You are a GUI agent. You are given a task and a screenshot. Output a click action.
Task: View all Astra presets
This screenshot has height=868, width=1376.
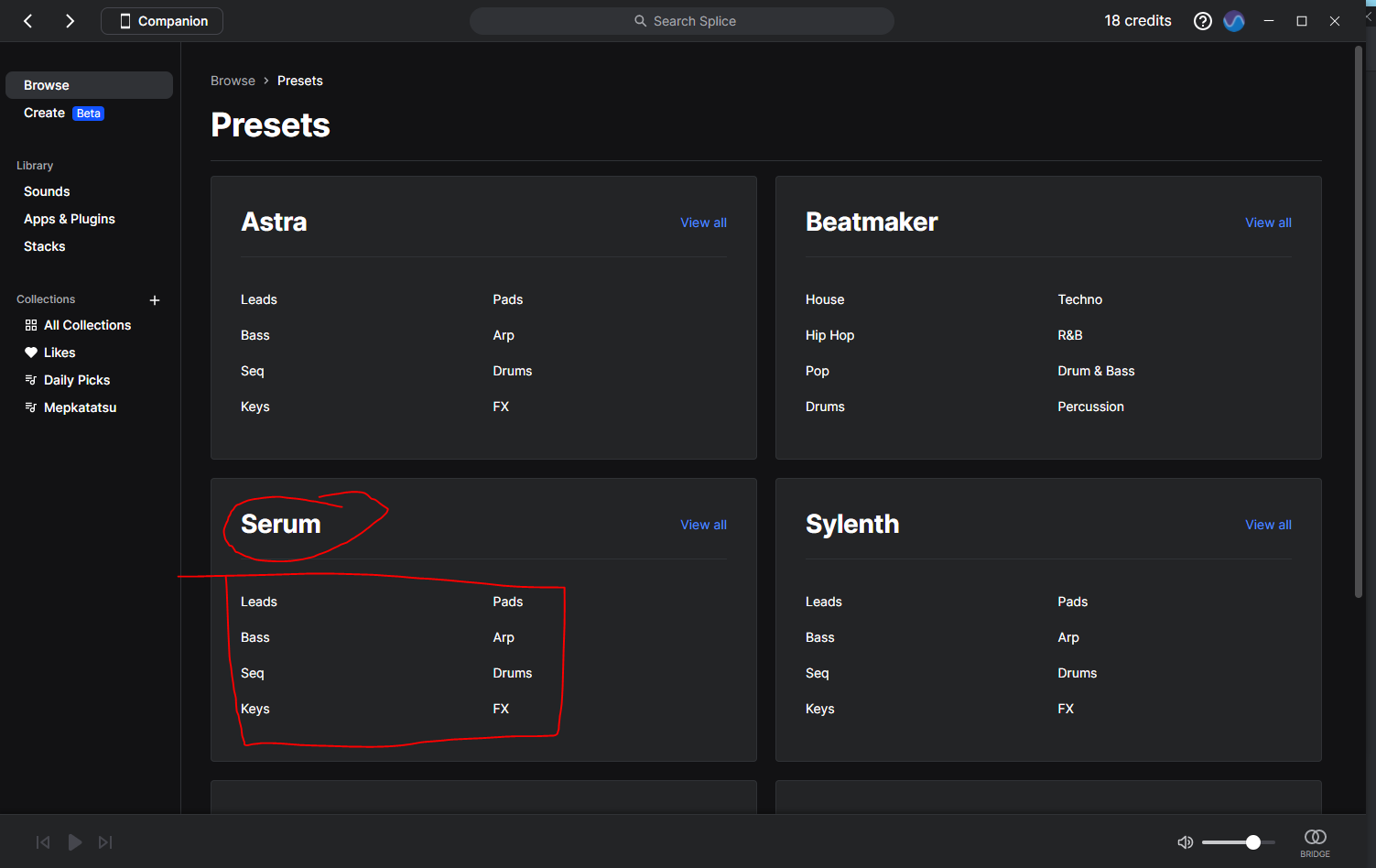pos(703,222)
